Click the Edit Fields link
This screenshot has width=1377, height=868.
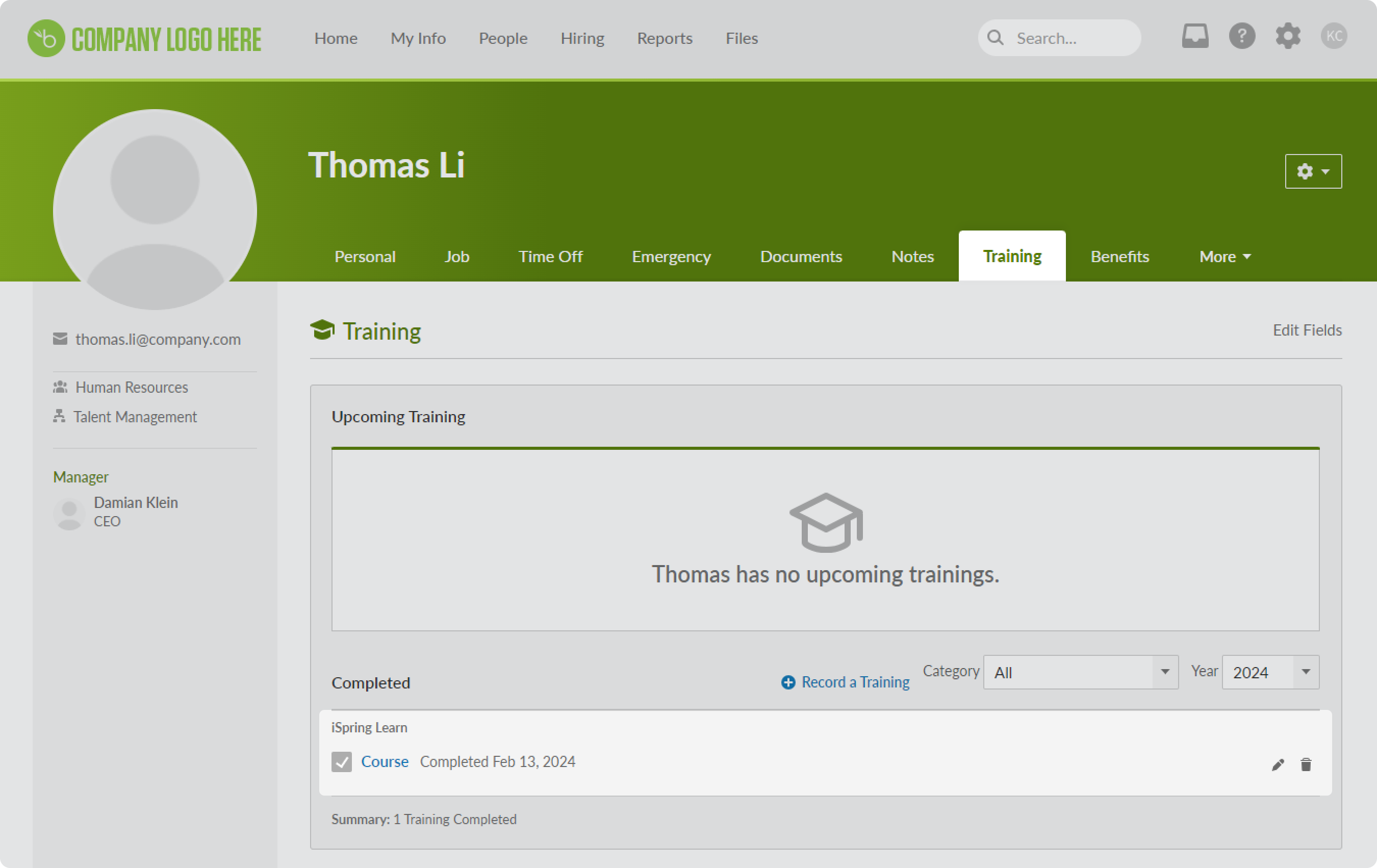point(1307,330)
